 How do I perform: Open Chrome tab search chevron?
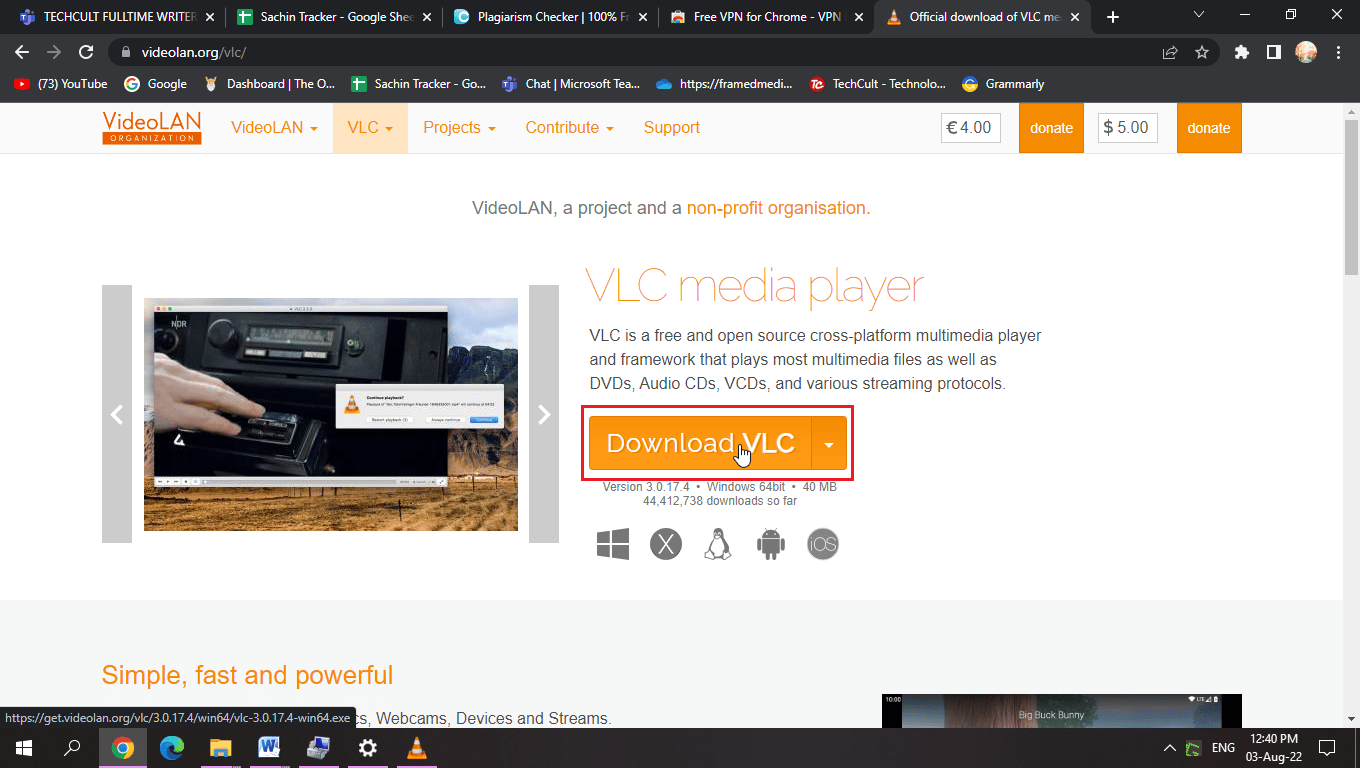point(1201,16)
